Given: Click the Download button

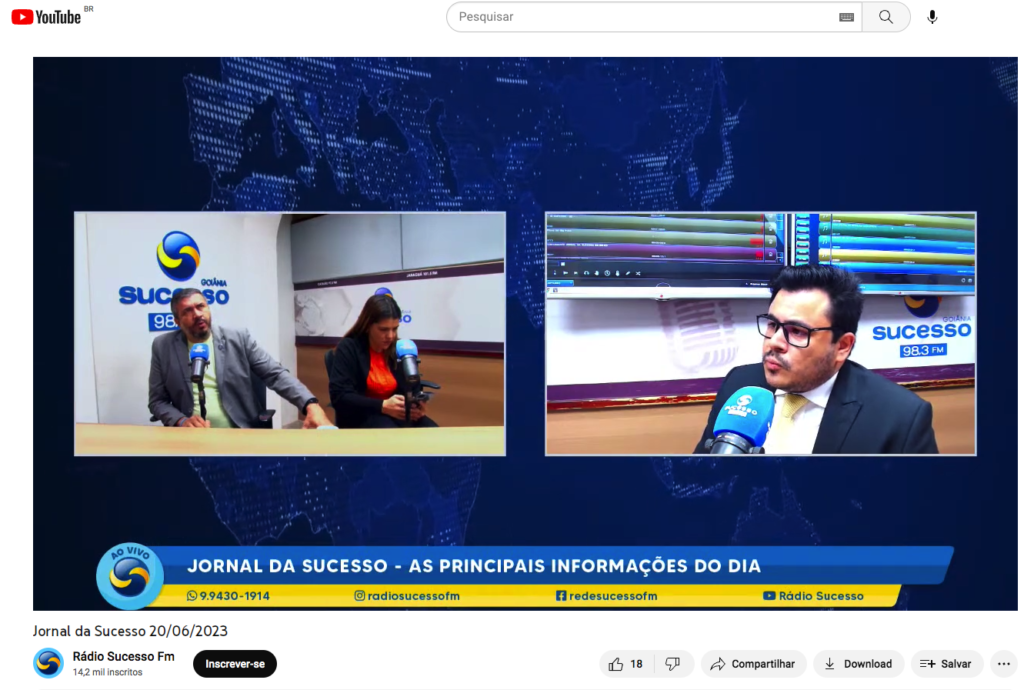Looking at the screenshot, I should click(x=857, y=664).
